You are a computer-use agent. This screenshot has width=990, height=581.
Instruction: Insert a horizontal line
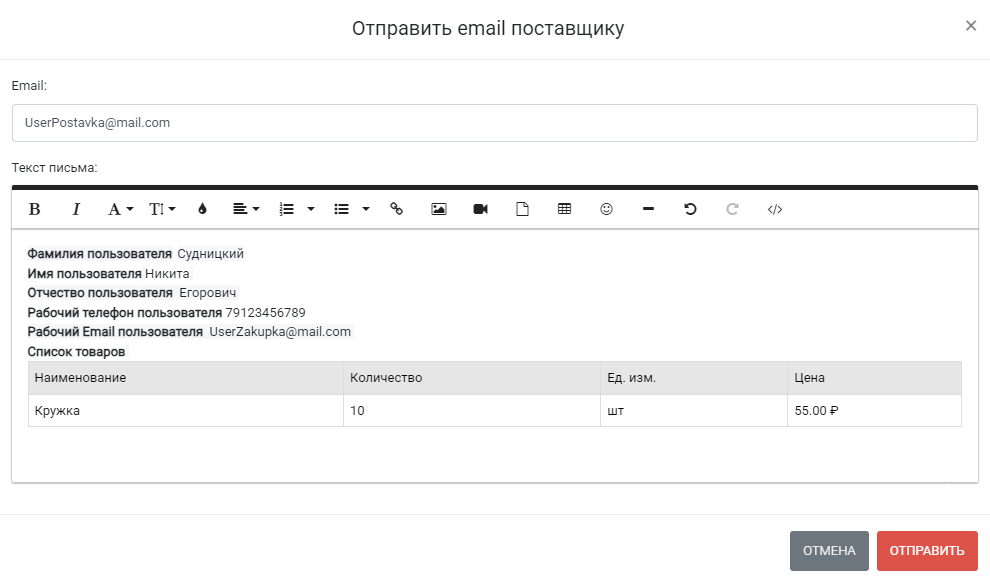point(648,209)
